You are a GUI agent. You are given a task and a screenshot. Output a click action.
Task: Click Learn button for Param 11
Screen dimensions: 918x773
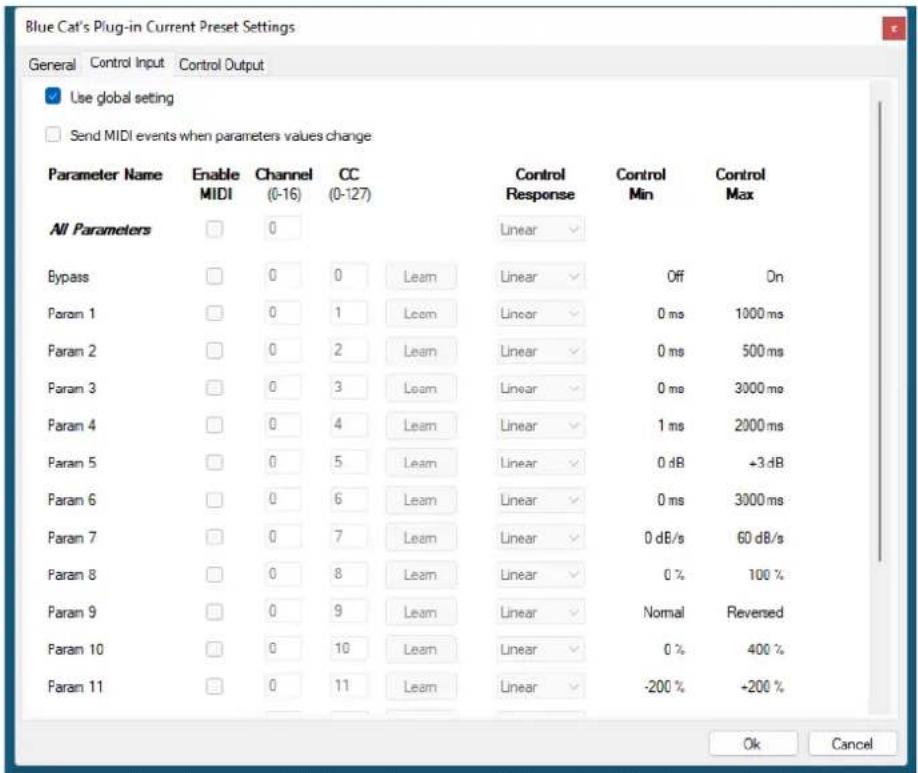421,687
